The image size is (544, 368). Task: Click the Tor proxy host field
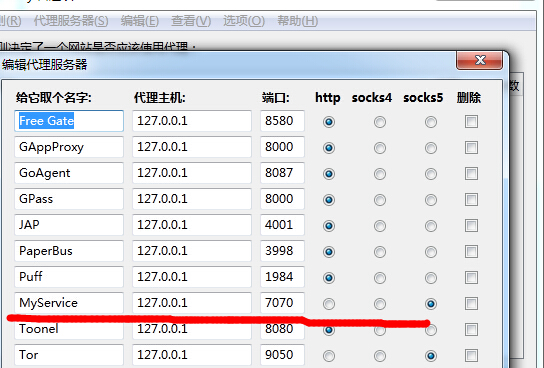[192, 355]
